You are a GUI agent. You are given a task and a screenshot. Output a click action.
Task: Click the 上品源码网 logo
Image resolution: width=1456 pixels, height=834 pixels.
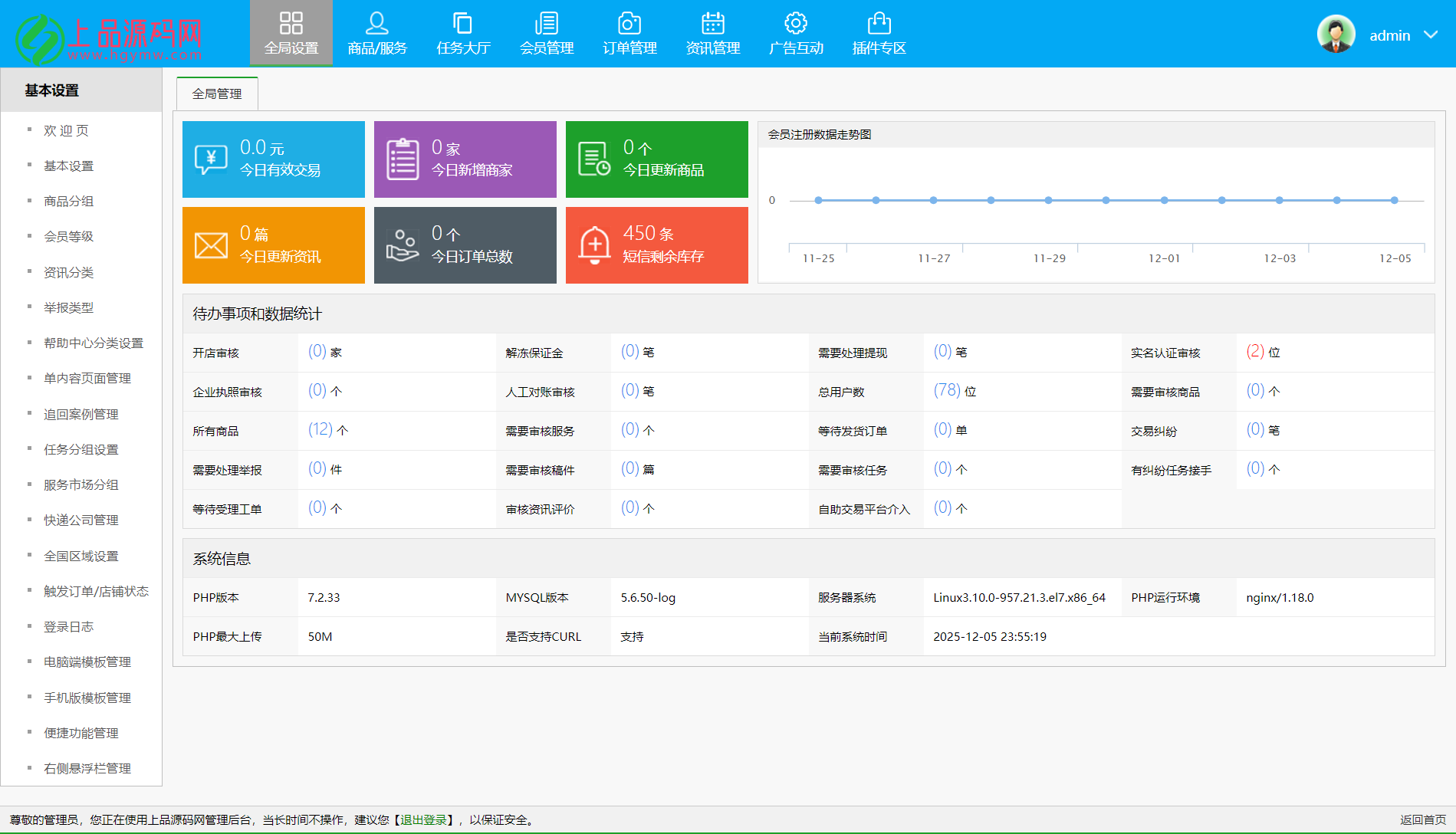[107, 33]
